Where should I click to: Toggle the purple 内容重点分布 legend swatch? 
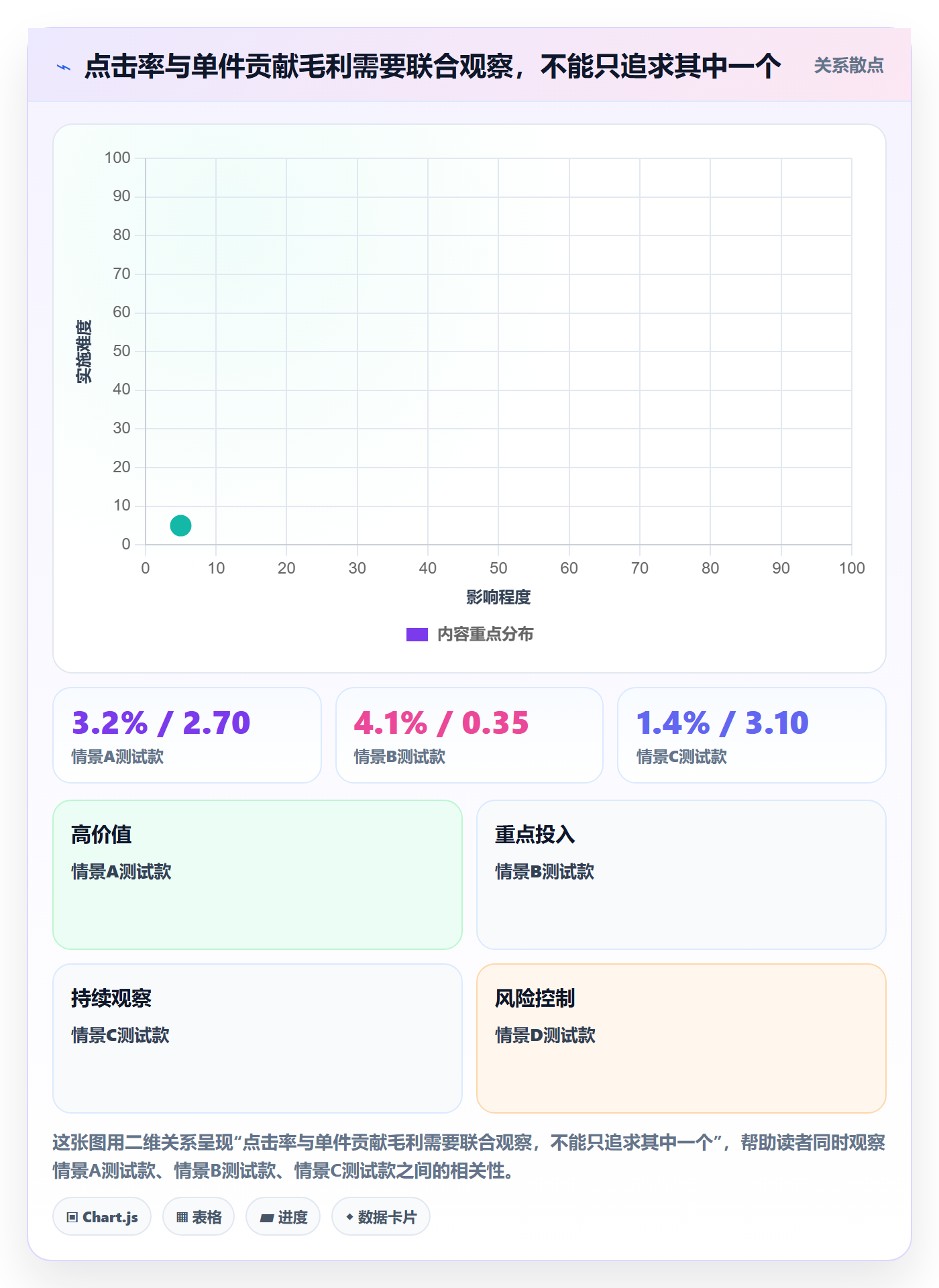point(417,635)
